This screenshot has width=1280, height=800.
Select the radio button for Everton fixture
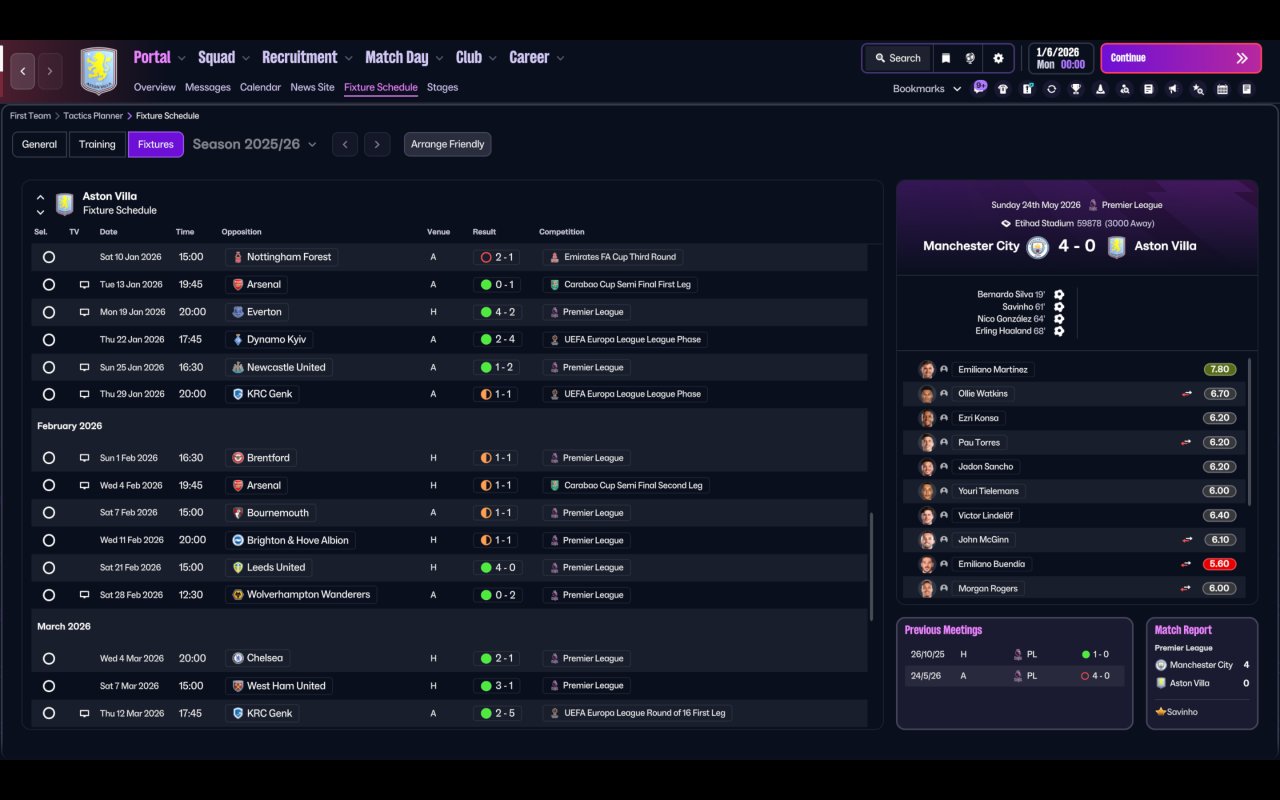click(49, 312)
